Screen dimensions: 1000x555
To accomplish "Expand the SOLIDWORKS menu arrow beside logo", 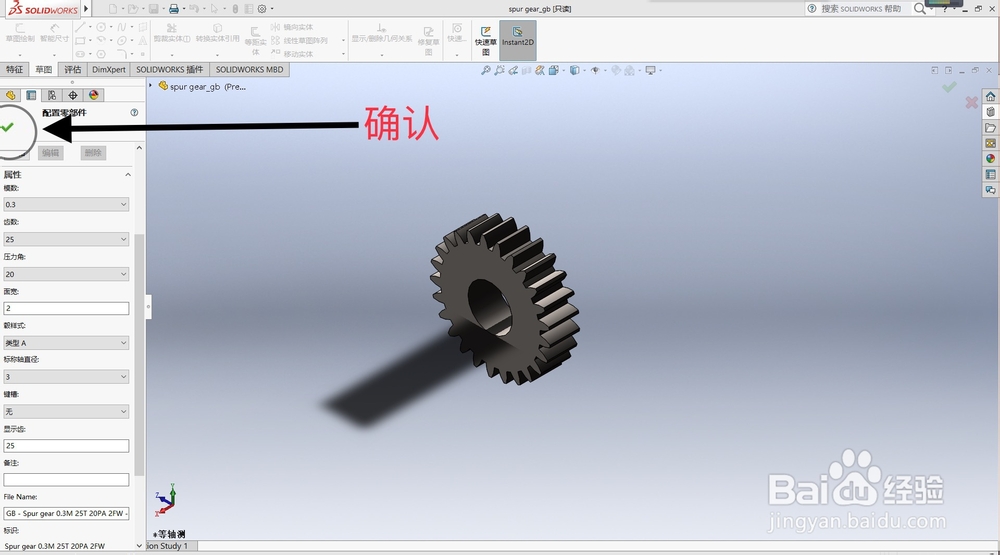I will point(86,9).
